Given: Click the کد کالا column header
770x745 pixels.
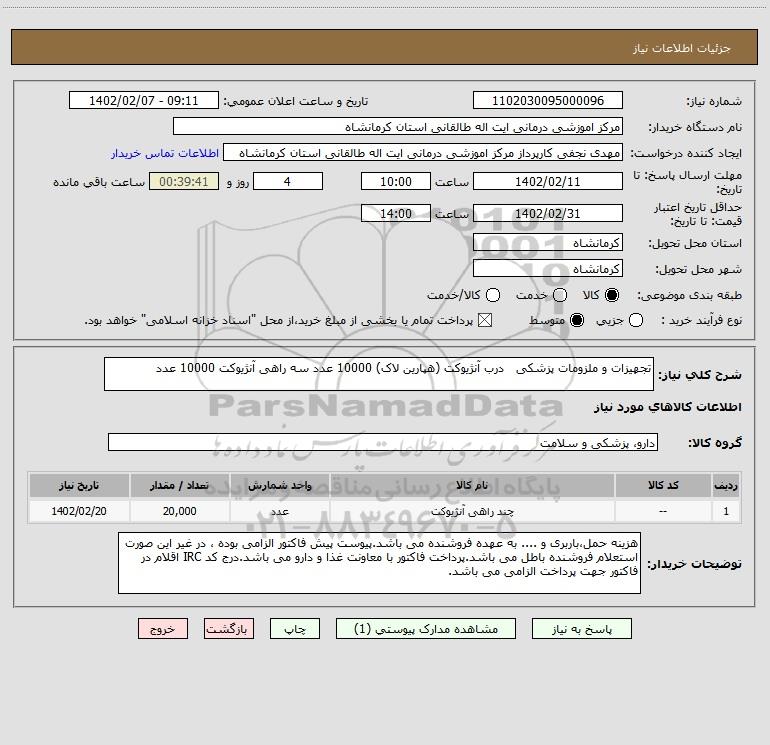Looking at the screenshot, I should [663, 485].
